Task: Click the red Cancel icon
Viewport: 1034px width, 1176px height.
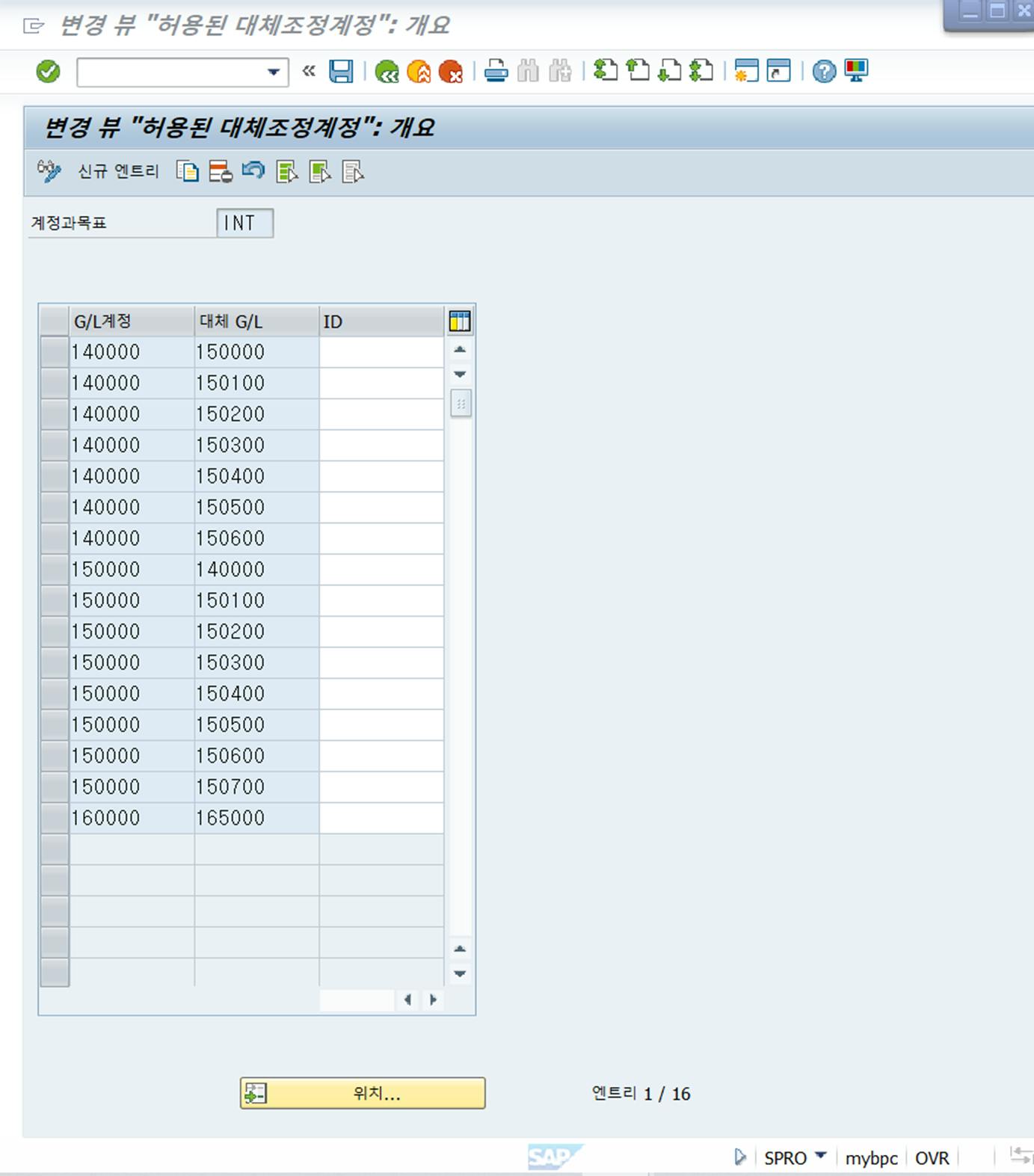Action: pos(451,72)
